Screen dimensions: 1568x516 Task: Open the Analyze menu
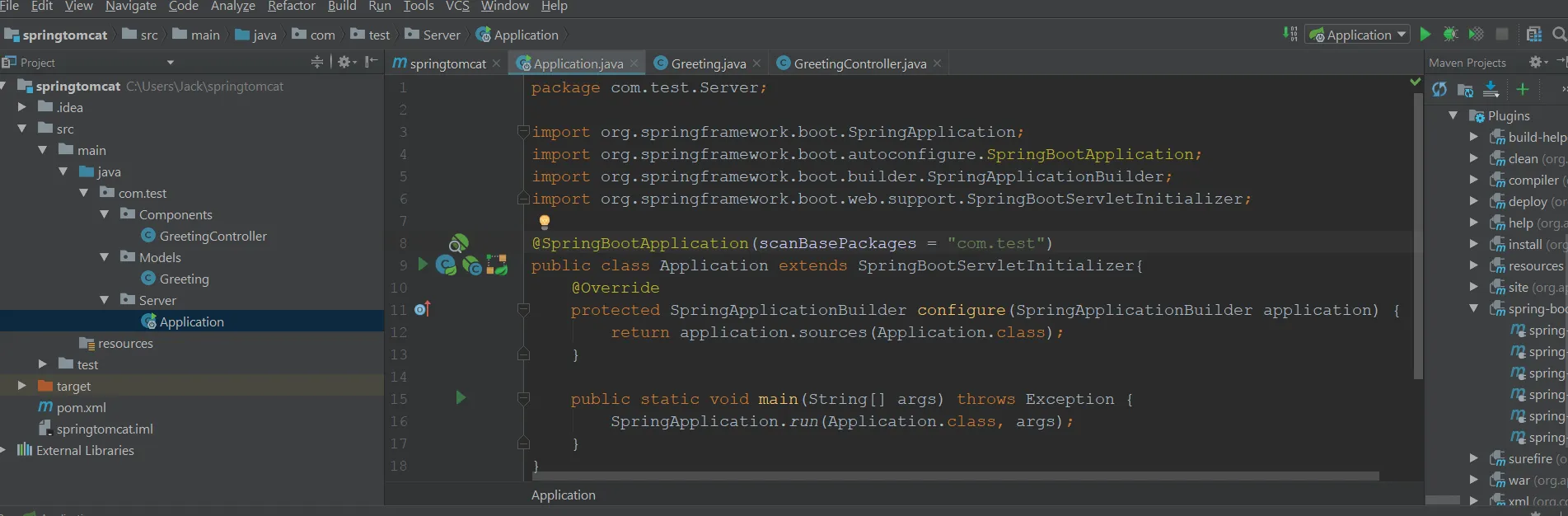point(233,7)
